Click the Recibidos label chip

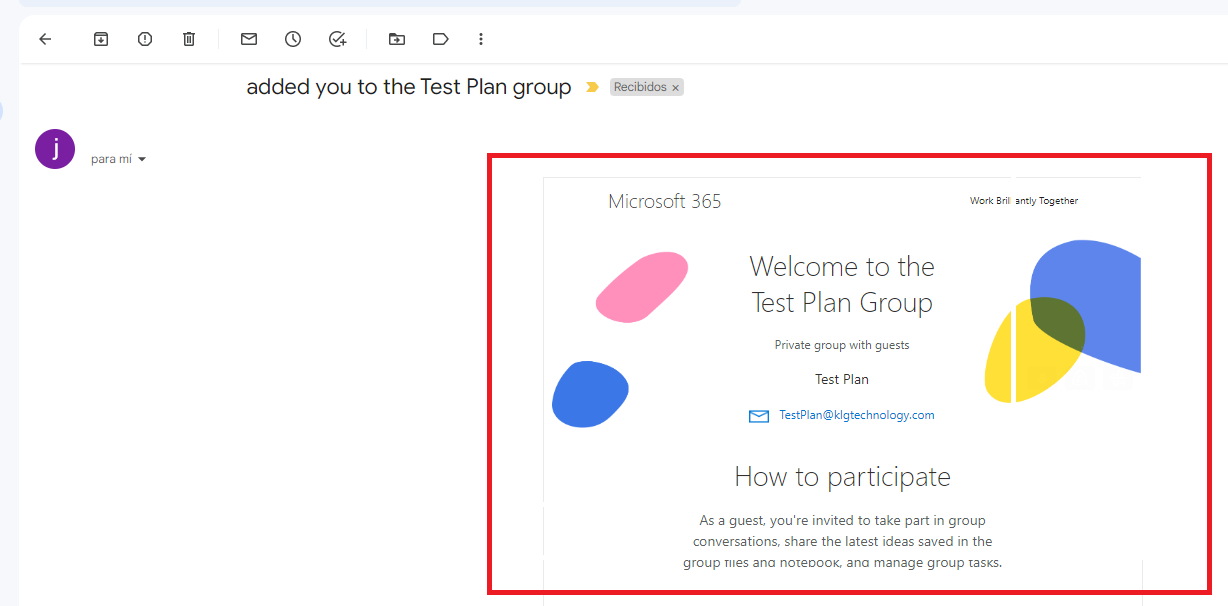click(x=640, y=87)
